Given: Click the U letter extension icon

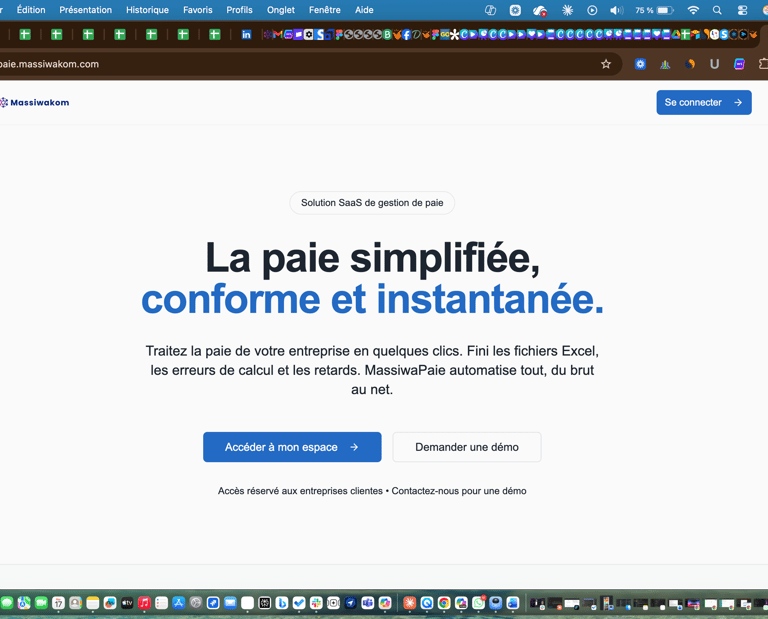Looking at the screenshot, I should [x=715, y=64].
